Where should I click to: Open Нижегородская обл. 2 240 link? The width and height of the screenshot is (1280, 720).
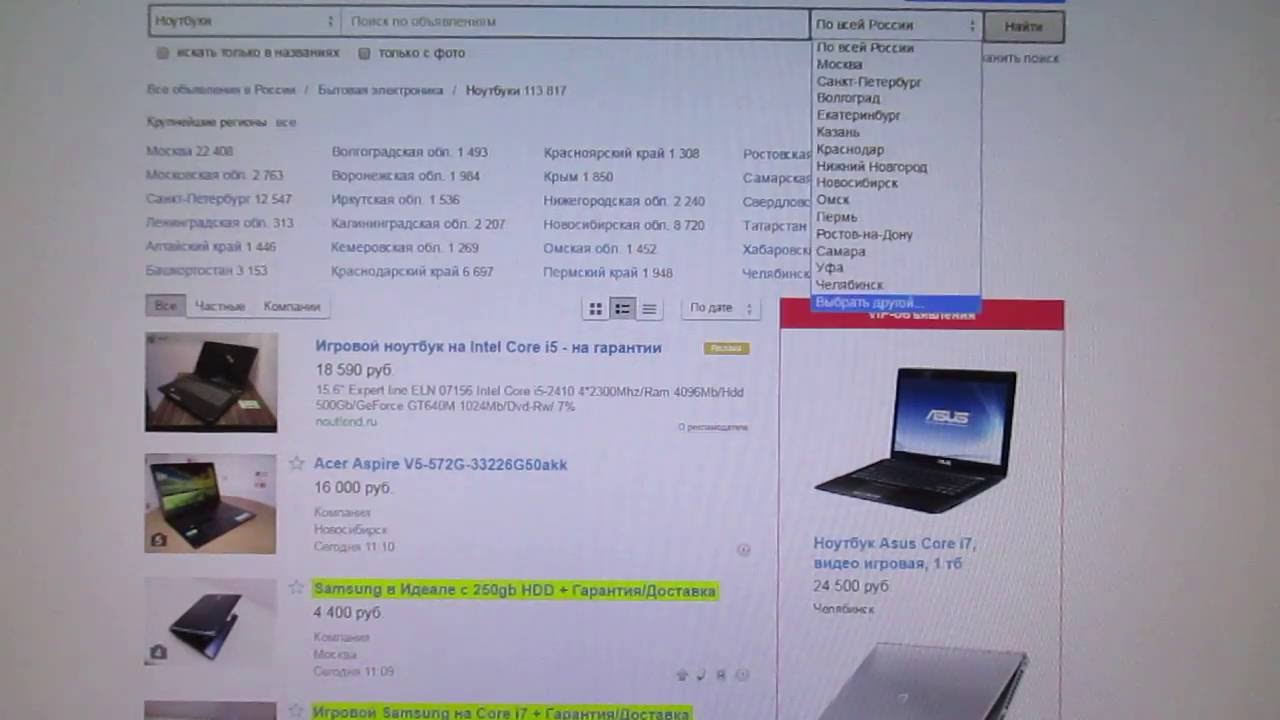pyautogui.click(x=624, y=201)
